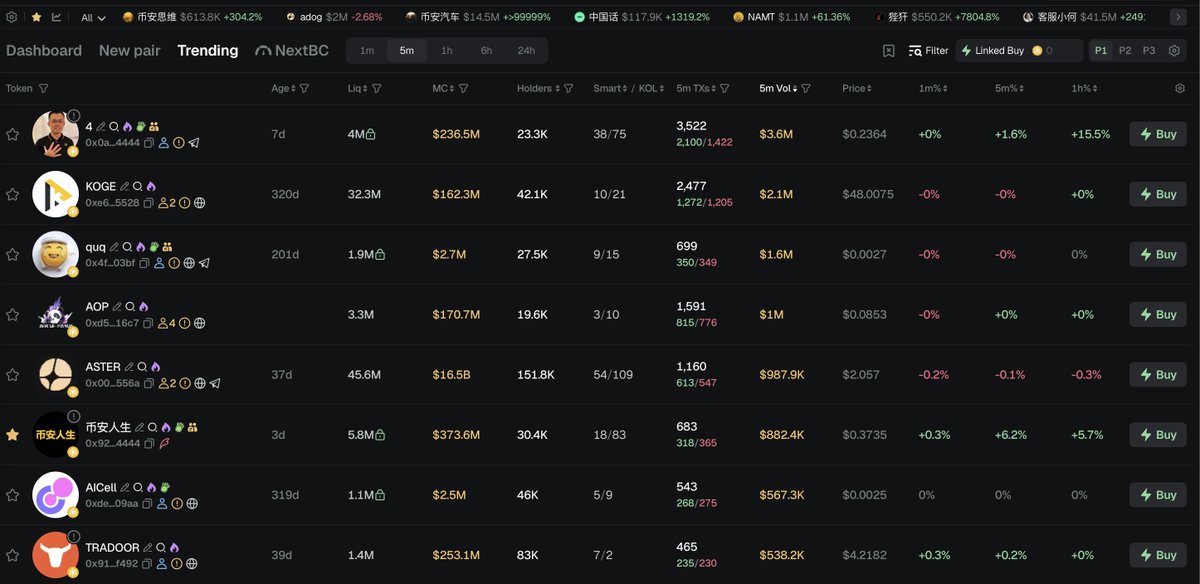
Task: Select the 1h timeframe
Action: tap(446, 50)
